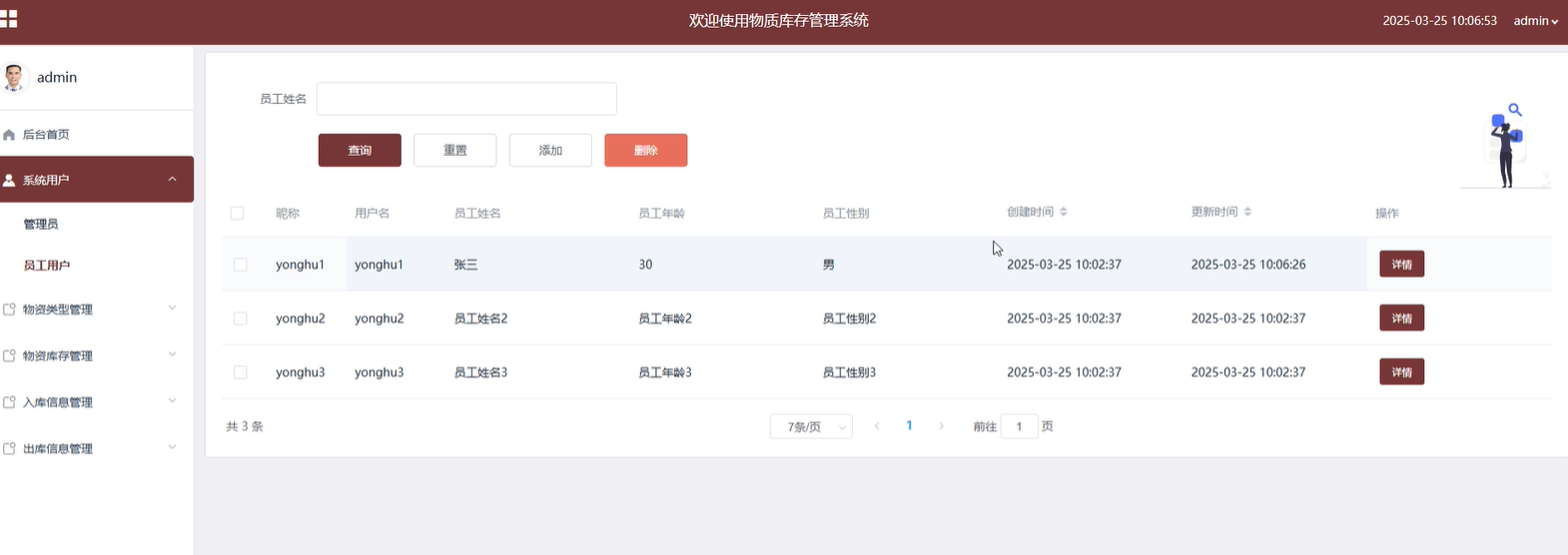Open 详情 for the 员工姓名2 row
This screenshot has width=1568, height=555.
pos(1401,318)
